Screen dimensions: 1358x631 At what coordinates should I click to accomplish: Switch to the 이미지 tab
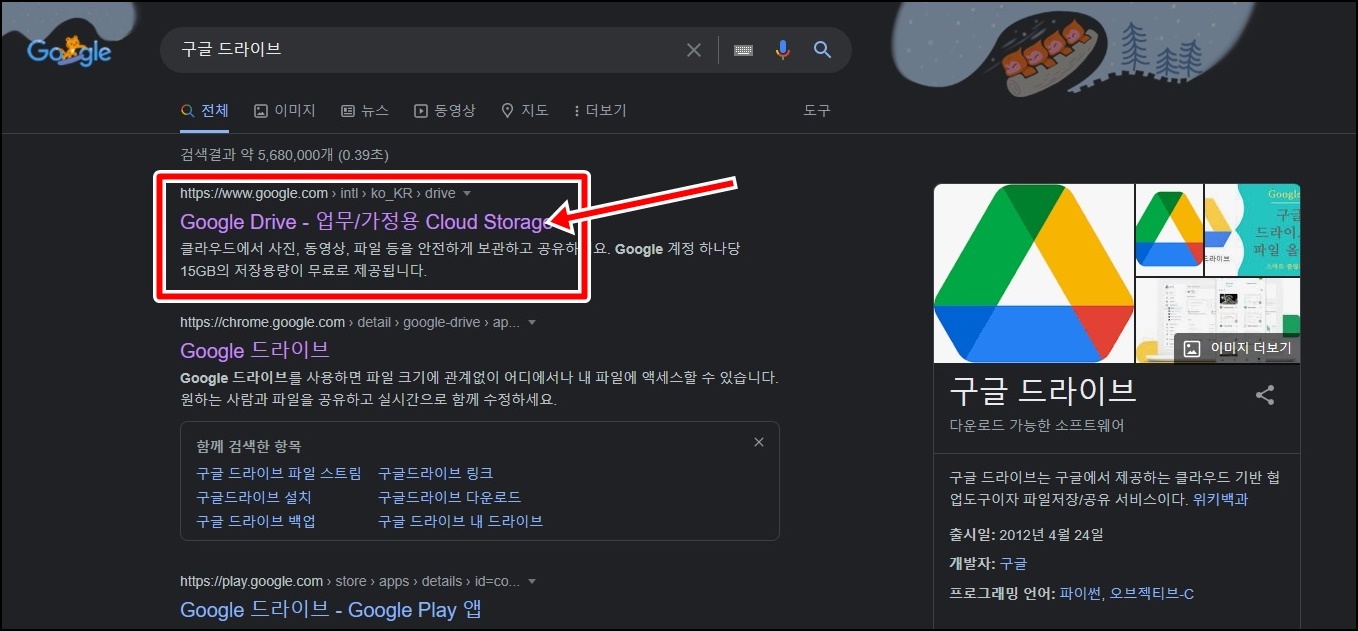(x=285, y=111)
